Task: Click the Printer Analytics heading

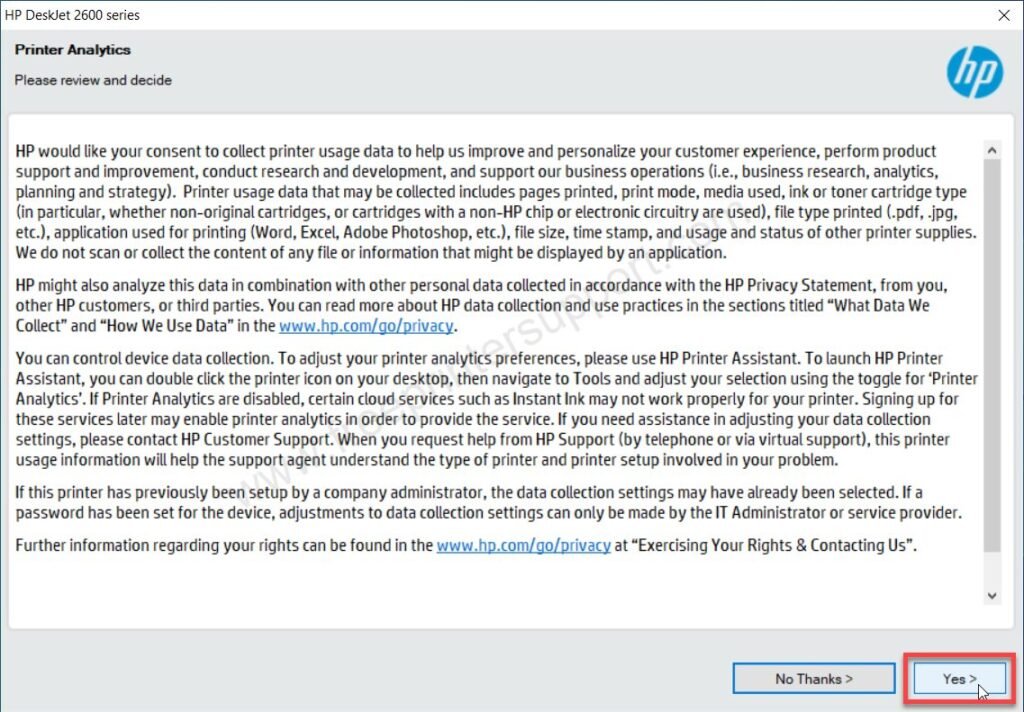Action: 72,50
